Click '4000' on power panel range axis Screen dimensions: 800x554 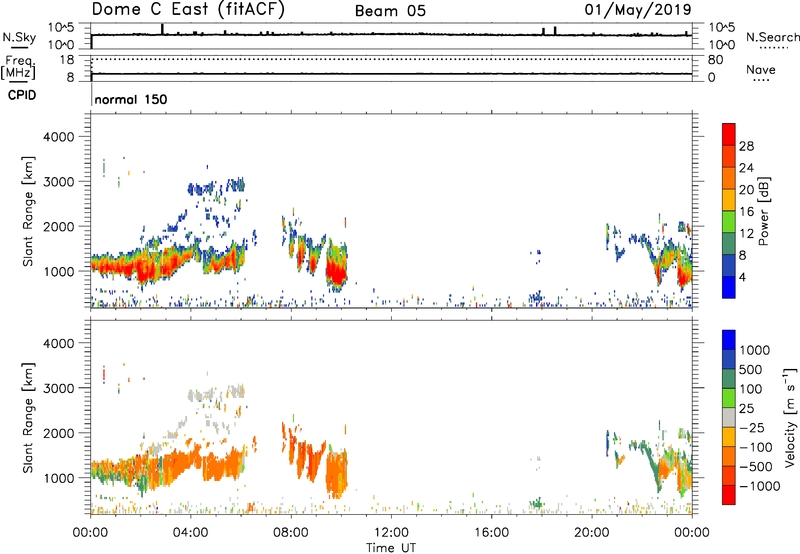point(59,137)
